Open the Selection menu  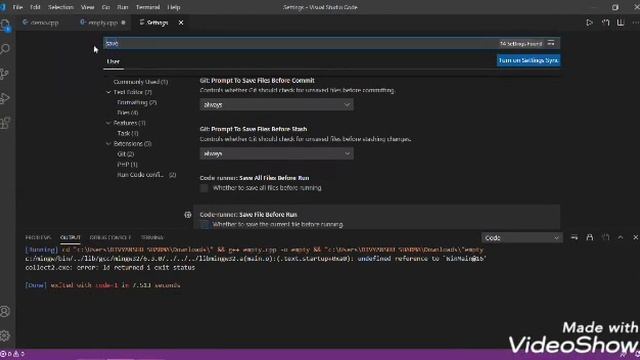(x=61, y=7)
